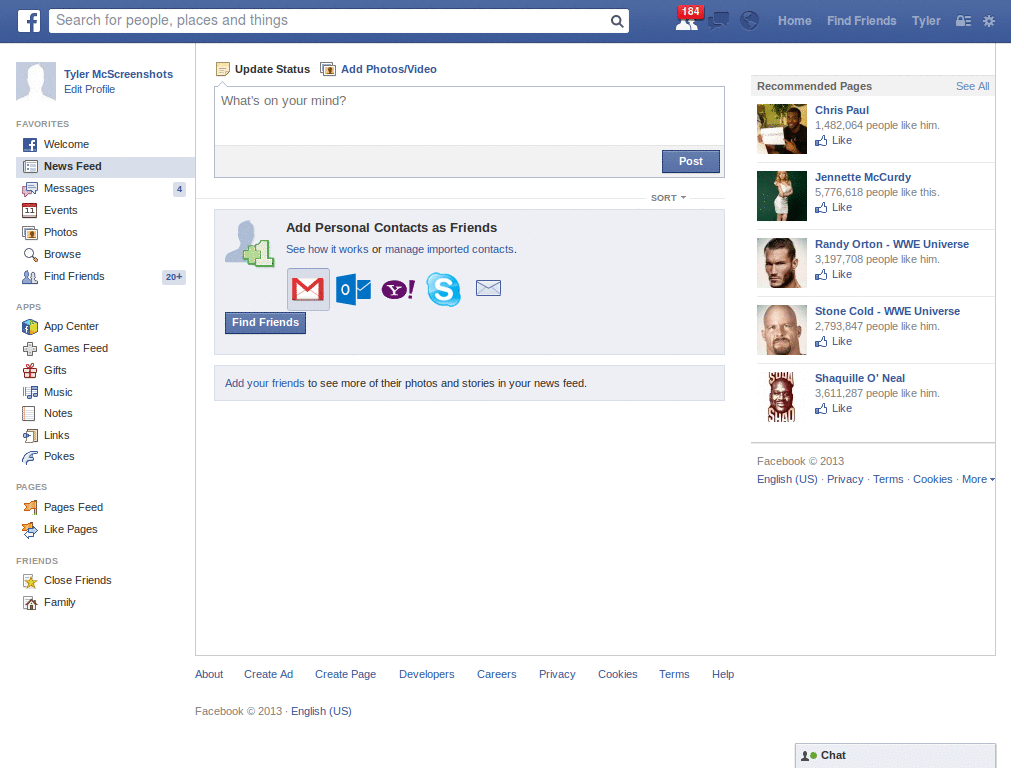1024x768 pixels.
Task: Click the Create Page footer link
Action: click(x=345, y=675)
